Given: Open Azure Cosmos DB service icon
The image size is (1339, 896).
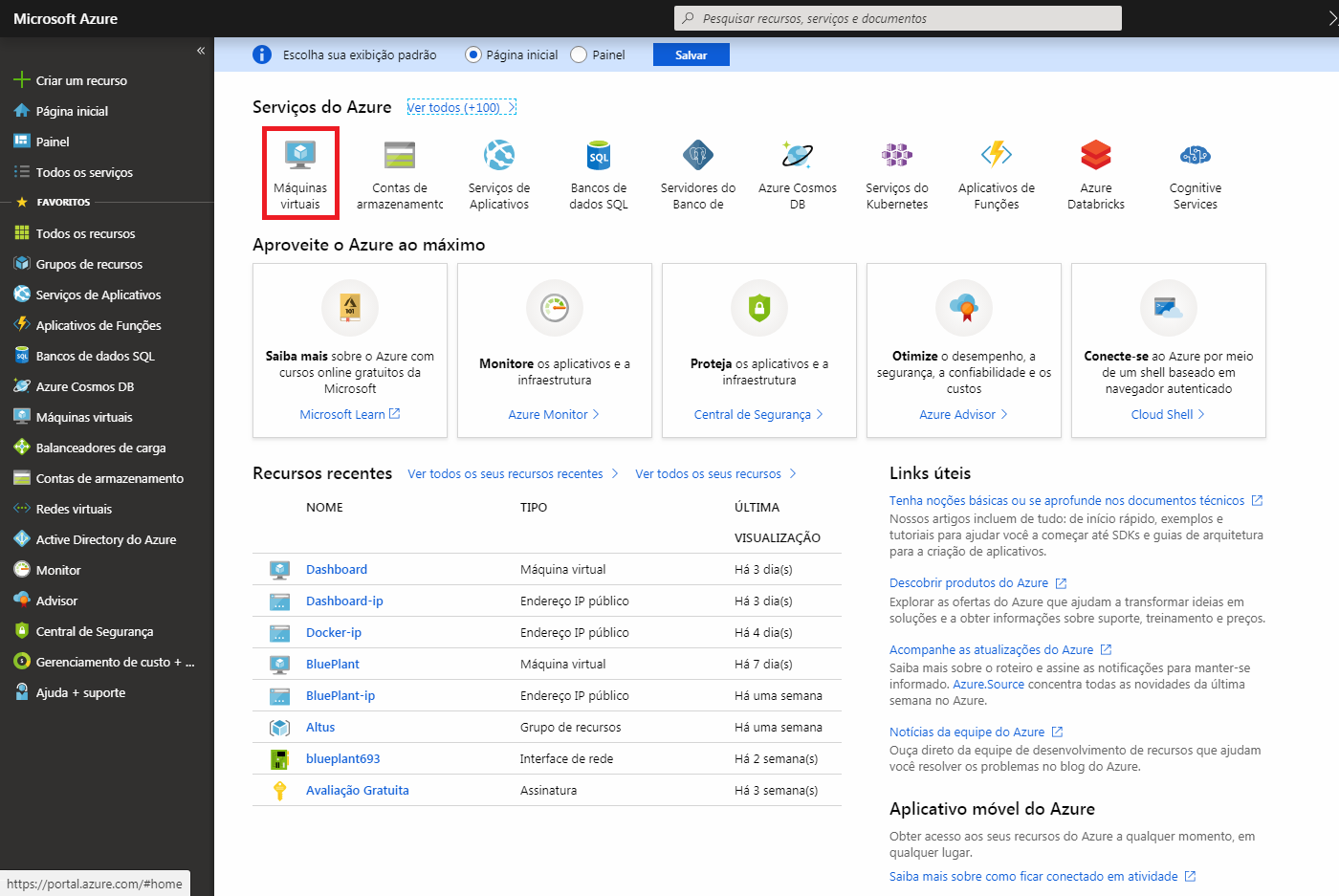Looking at the screenshot, I should (798, 154).
